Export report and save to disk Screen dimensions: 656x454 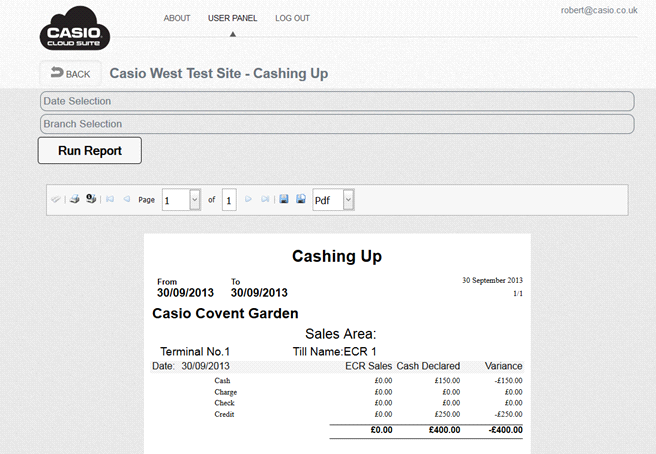pyautogui.click(x=284, y=199)
